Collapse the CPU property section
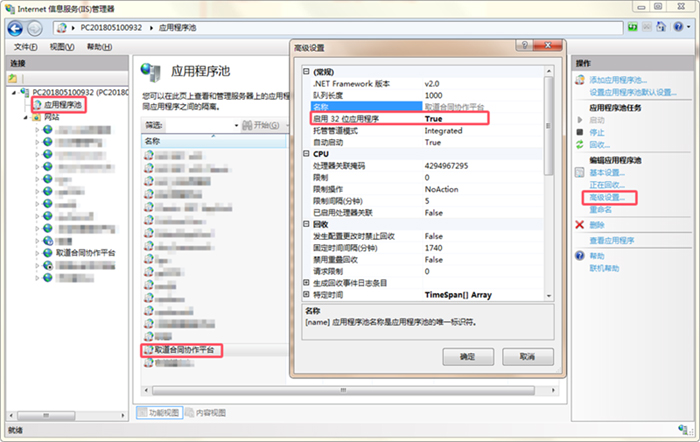Screen dimensions: 700x442 pyautogui.click(x=306, y=154)
